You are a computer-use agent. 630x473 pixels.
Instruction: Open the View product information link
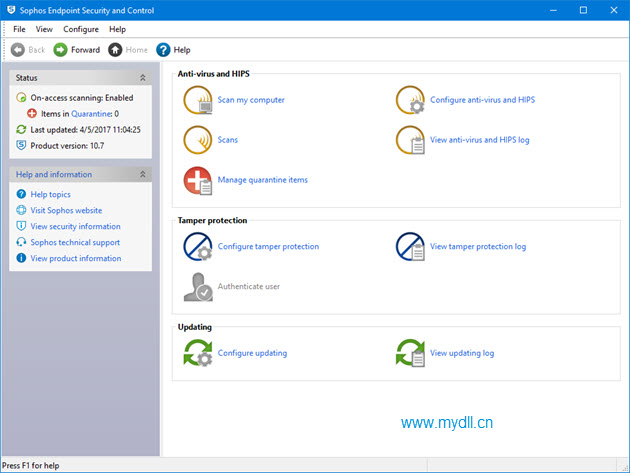tap(76, 258)
